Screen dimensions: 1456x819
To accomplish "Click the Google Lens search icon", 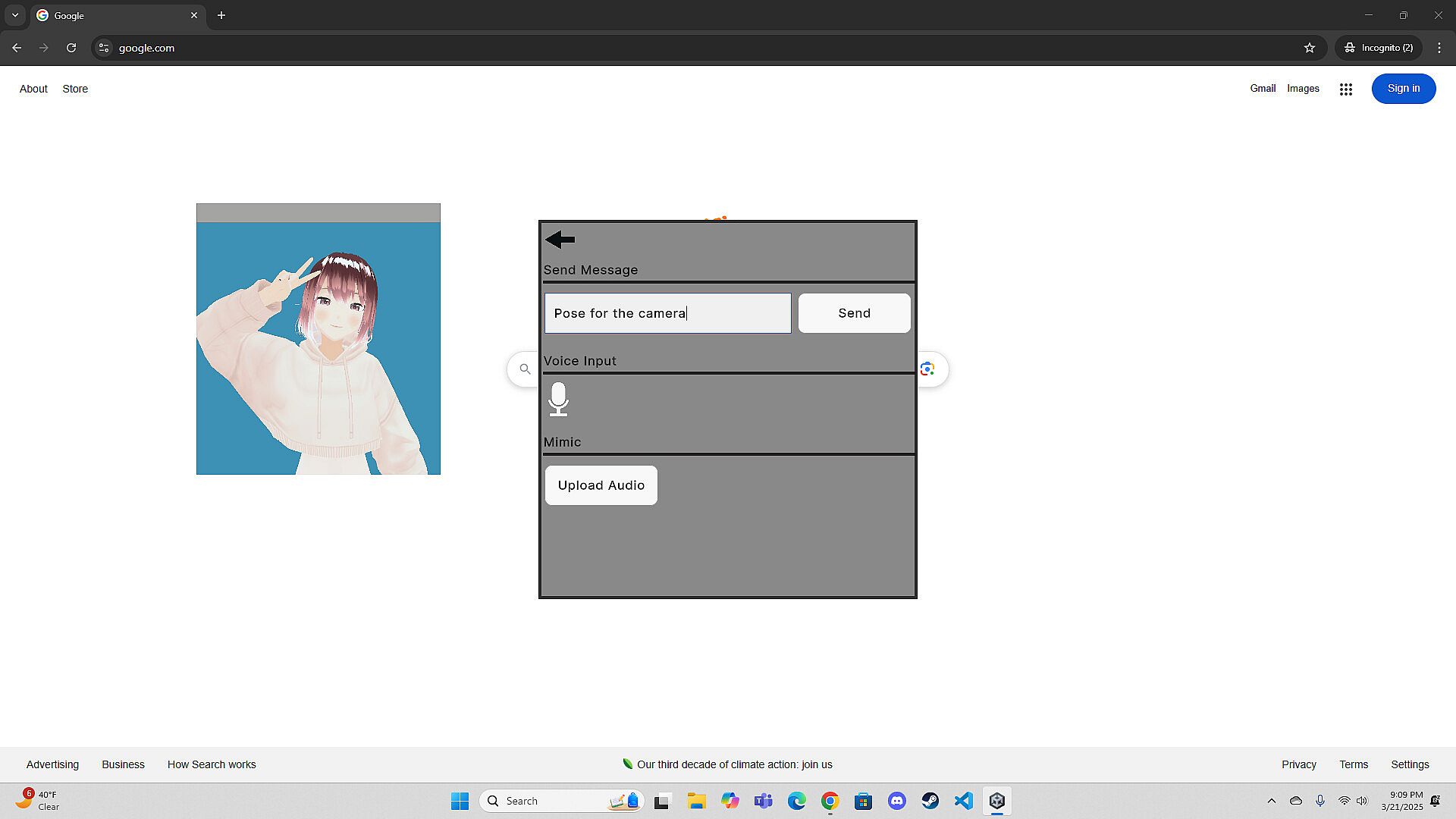I will coord(927,369).
